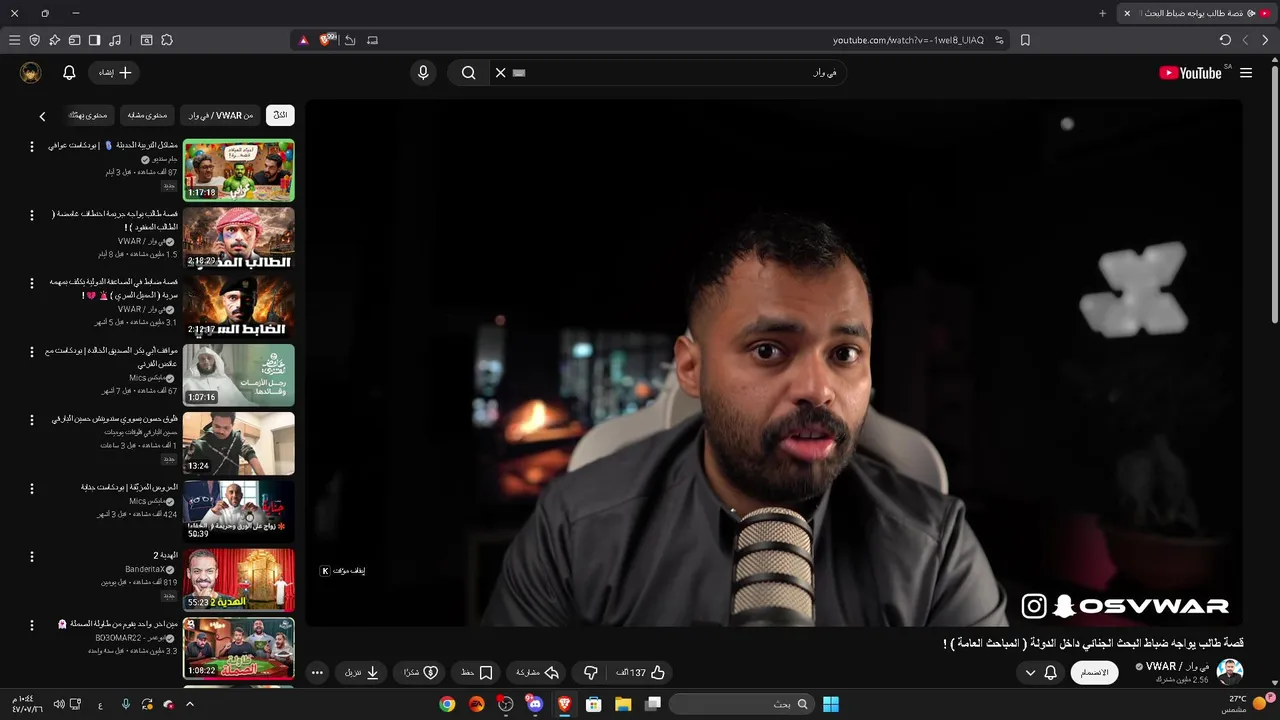Open the tab search toolbar icon

coord(146,40)
